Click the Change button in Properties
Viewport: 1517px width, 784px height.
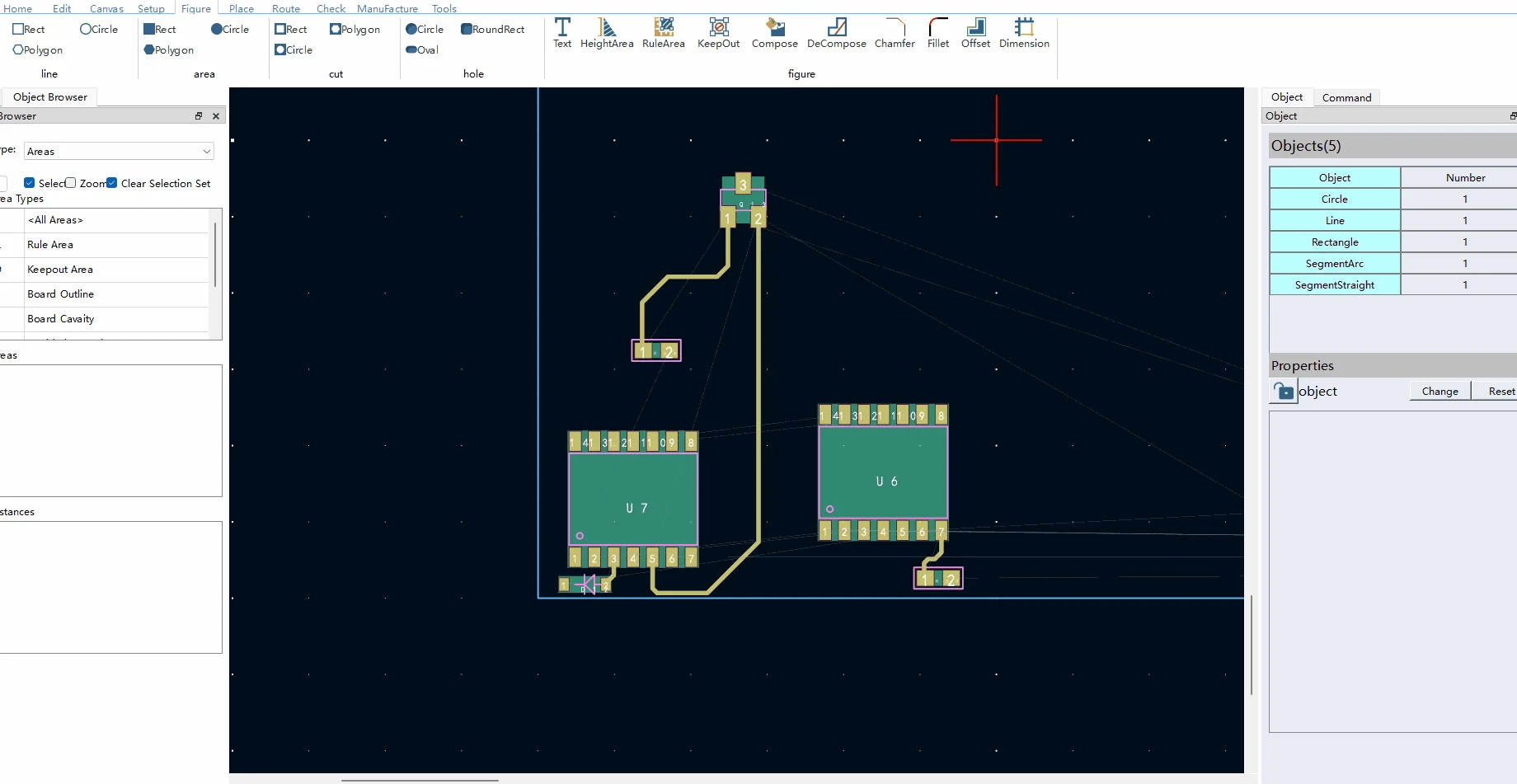pos(1439,391)
